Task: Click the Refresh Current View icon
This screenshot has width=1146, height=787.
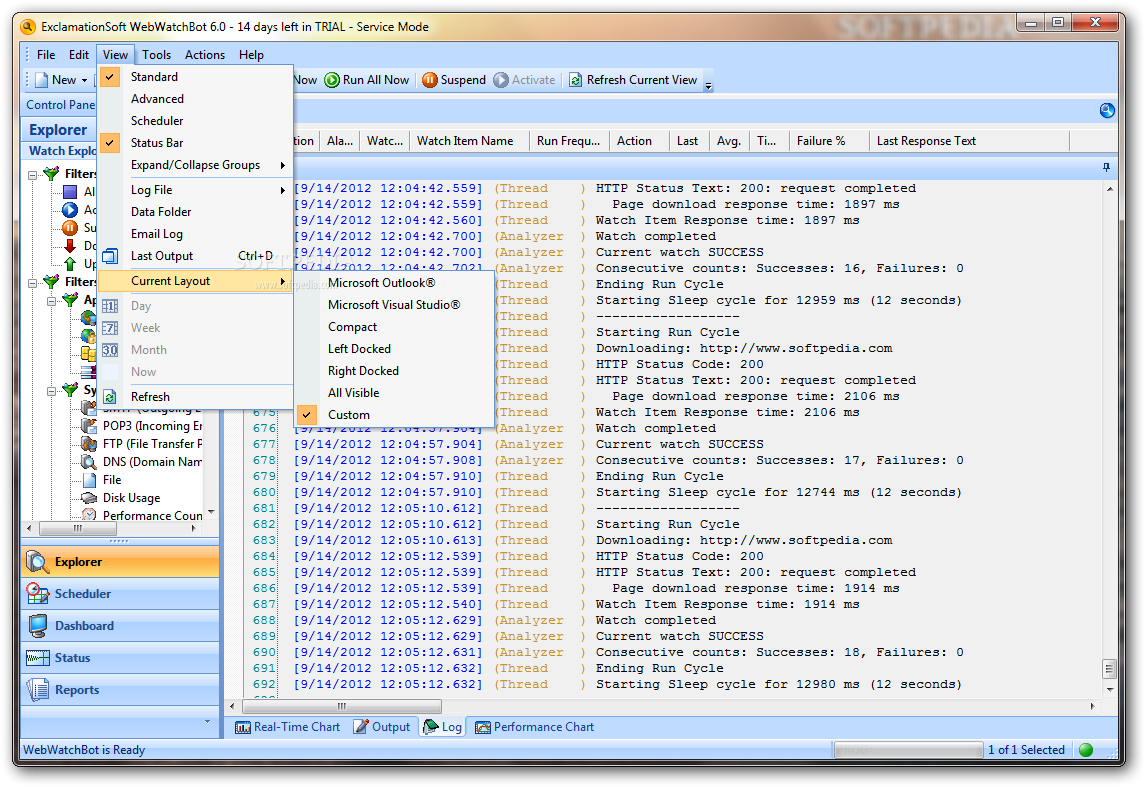Action: coord(575,80)
